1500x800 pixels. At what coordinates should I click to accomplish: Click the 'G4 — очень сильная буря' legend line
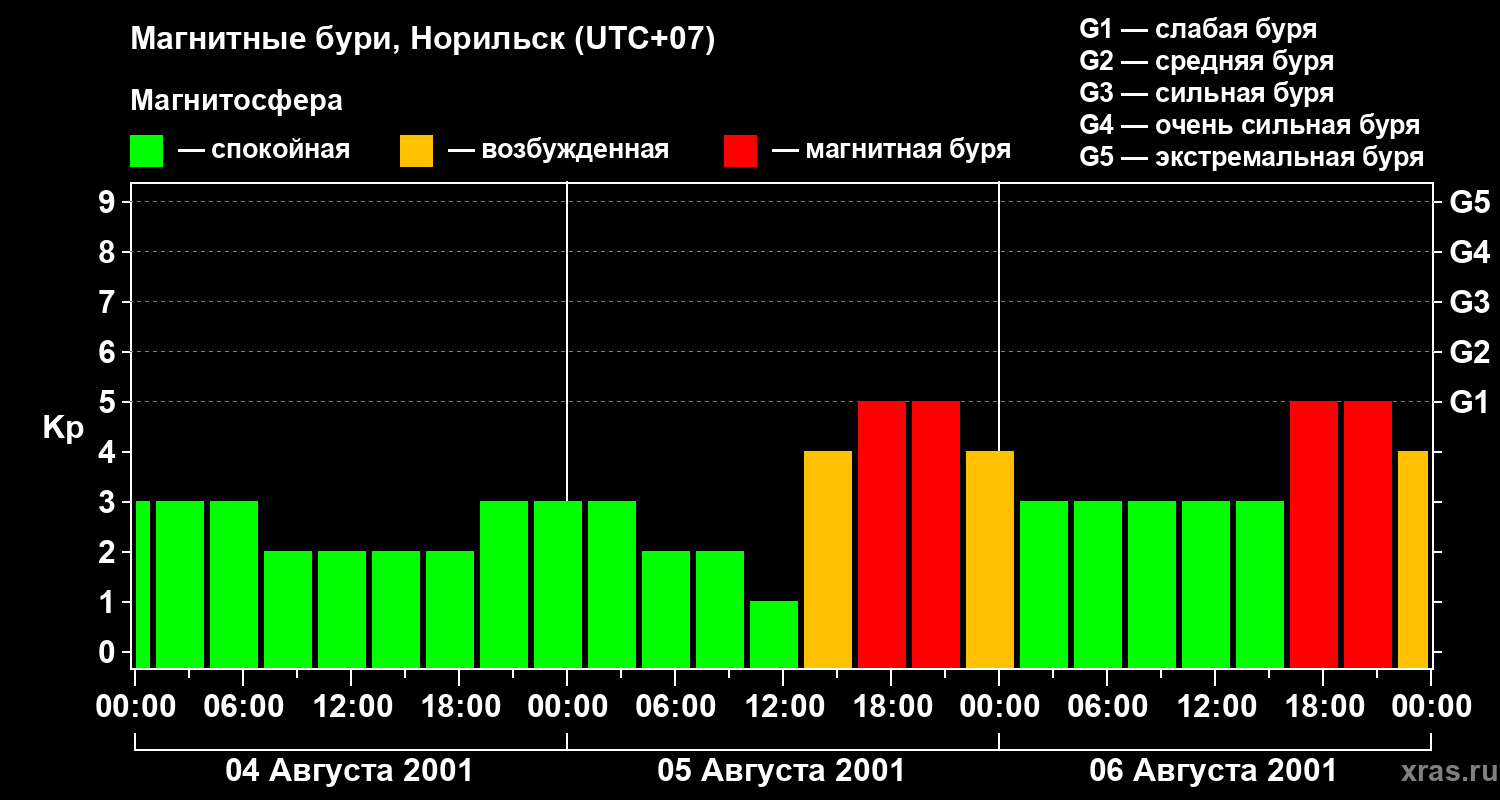click(x=1250, y=125)
